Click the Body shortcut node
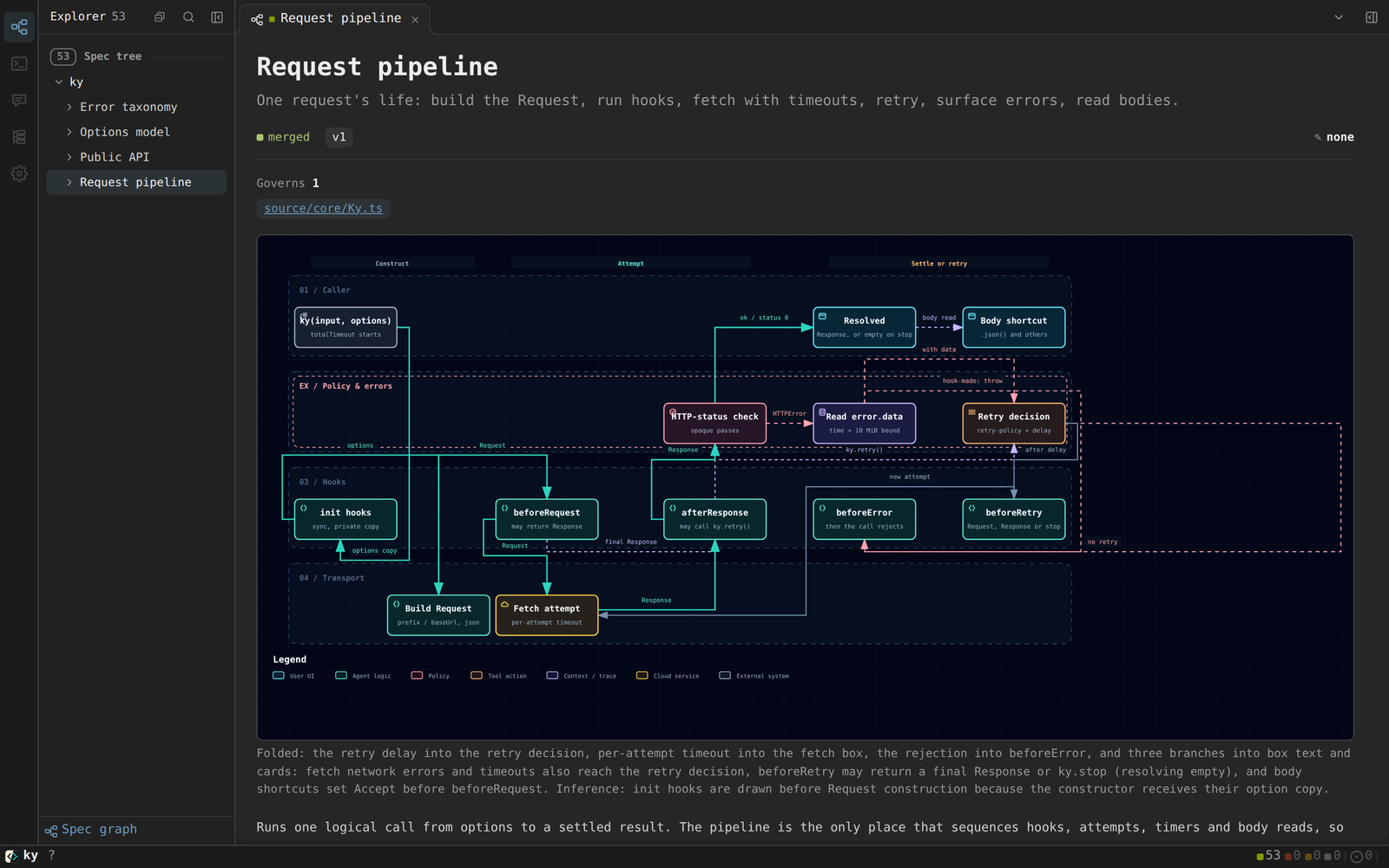 1014,327
